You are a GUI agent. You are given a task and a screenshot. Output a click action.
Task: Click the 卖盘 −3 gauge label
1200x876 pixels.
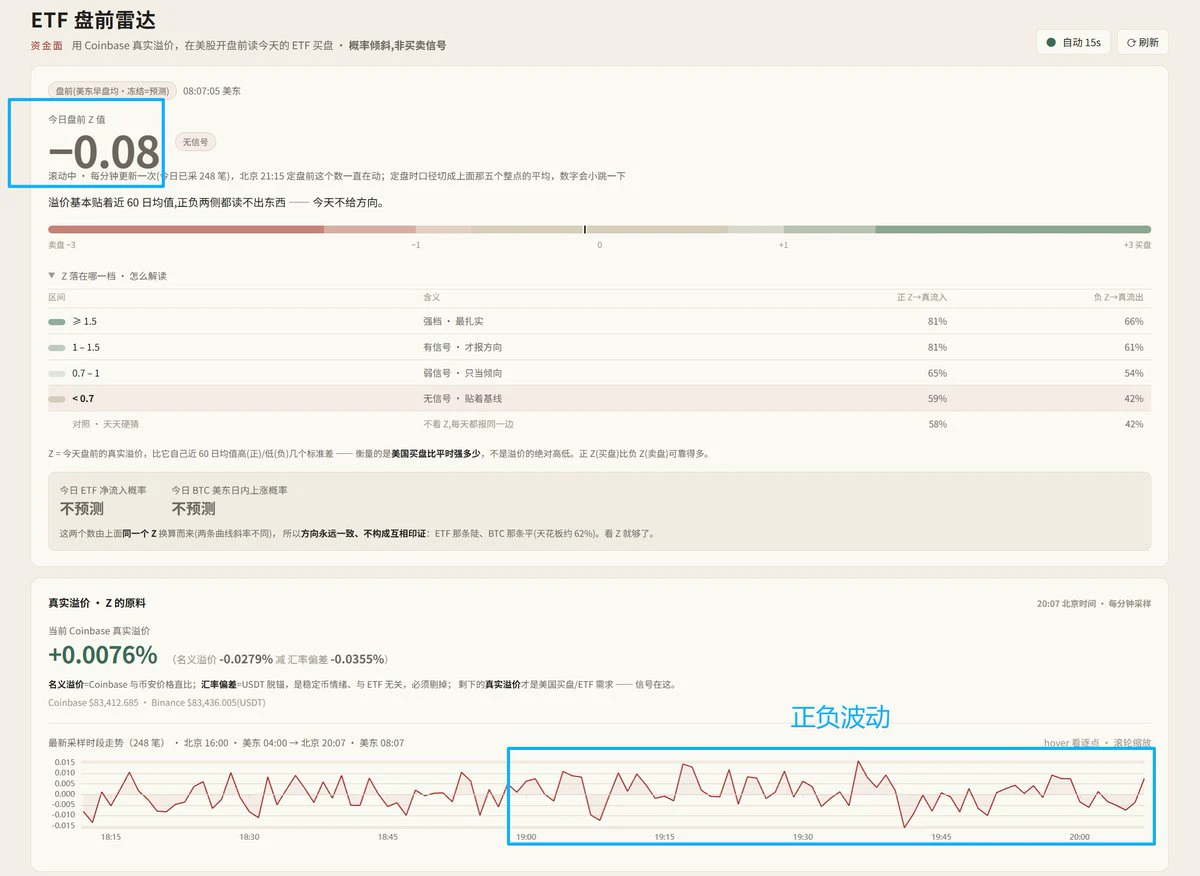62,245
